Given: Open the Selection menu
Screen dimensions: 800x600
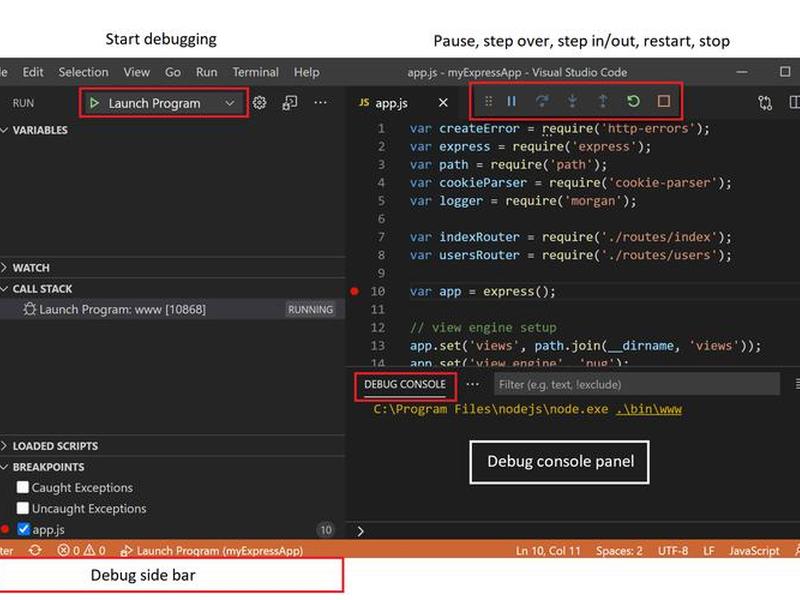Looking at the screenshot, I should 83,72.
